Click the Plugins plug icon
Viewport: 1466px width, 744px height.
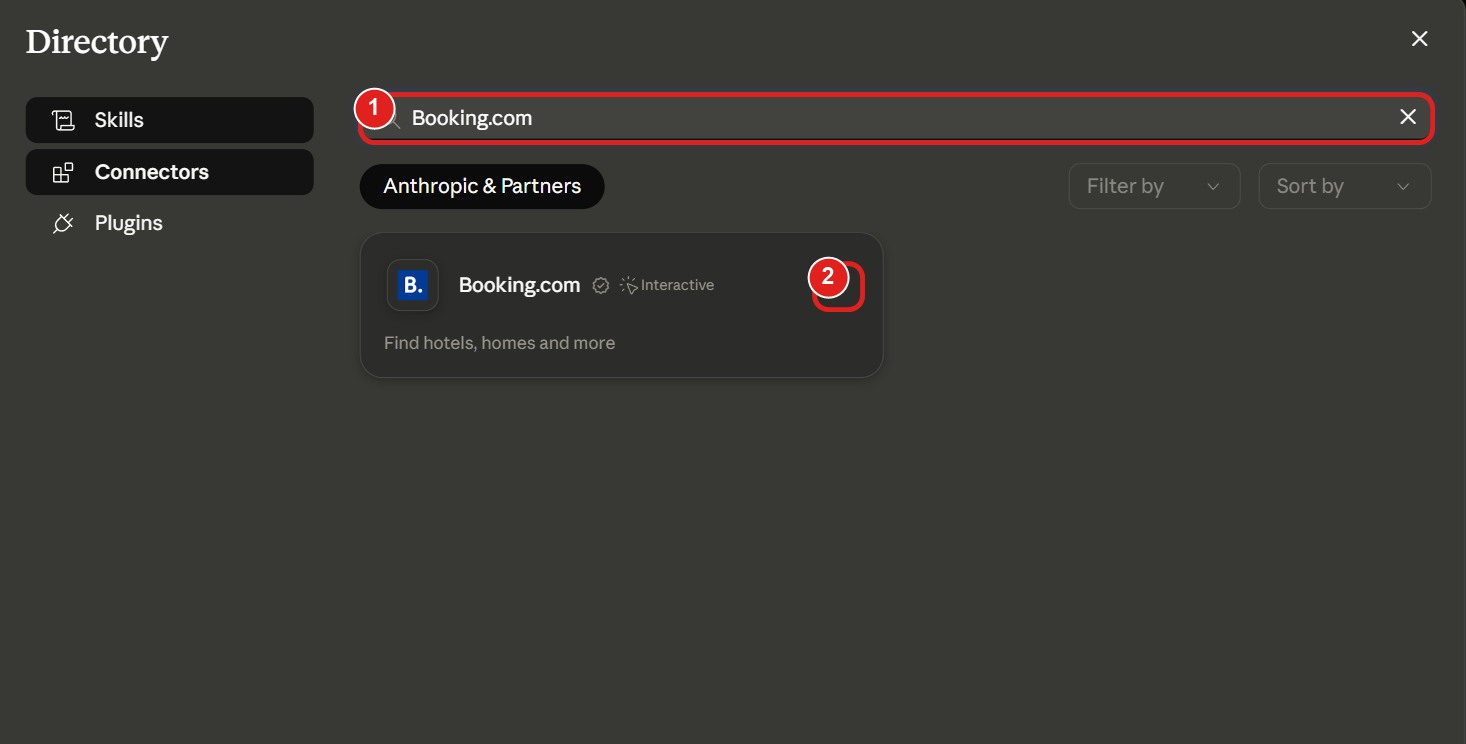coord(63,223)
